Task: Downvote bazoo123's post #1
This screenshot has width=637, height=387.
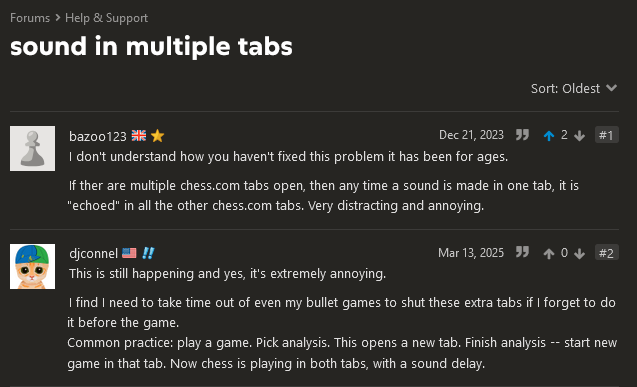Action: 580,136
